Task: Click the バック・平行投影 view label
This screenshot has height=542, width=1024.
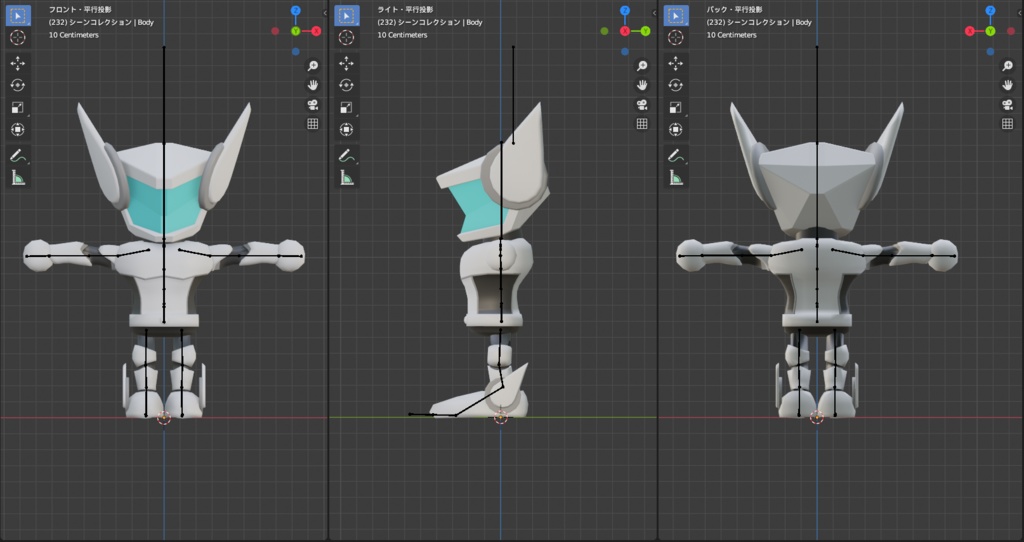Action: click(734, 10)
